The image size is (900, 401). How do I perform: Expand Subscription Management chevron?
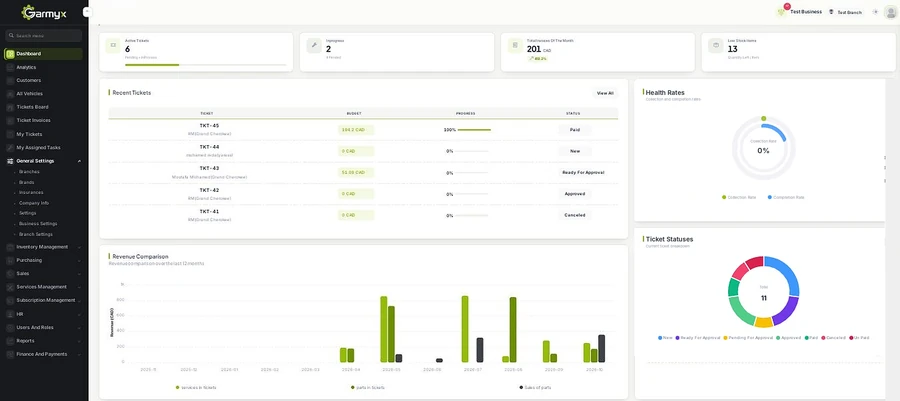[79, 301]
